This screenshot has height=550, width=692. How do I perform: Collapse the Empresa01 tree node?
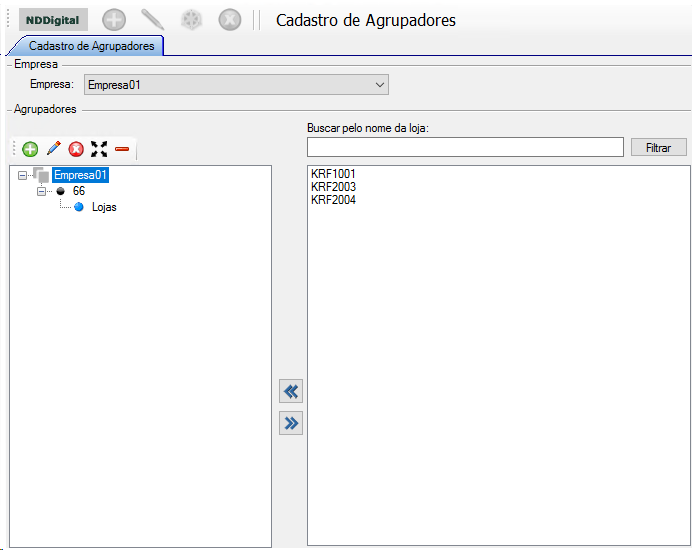click(23, 175)
